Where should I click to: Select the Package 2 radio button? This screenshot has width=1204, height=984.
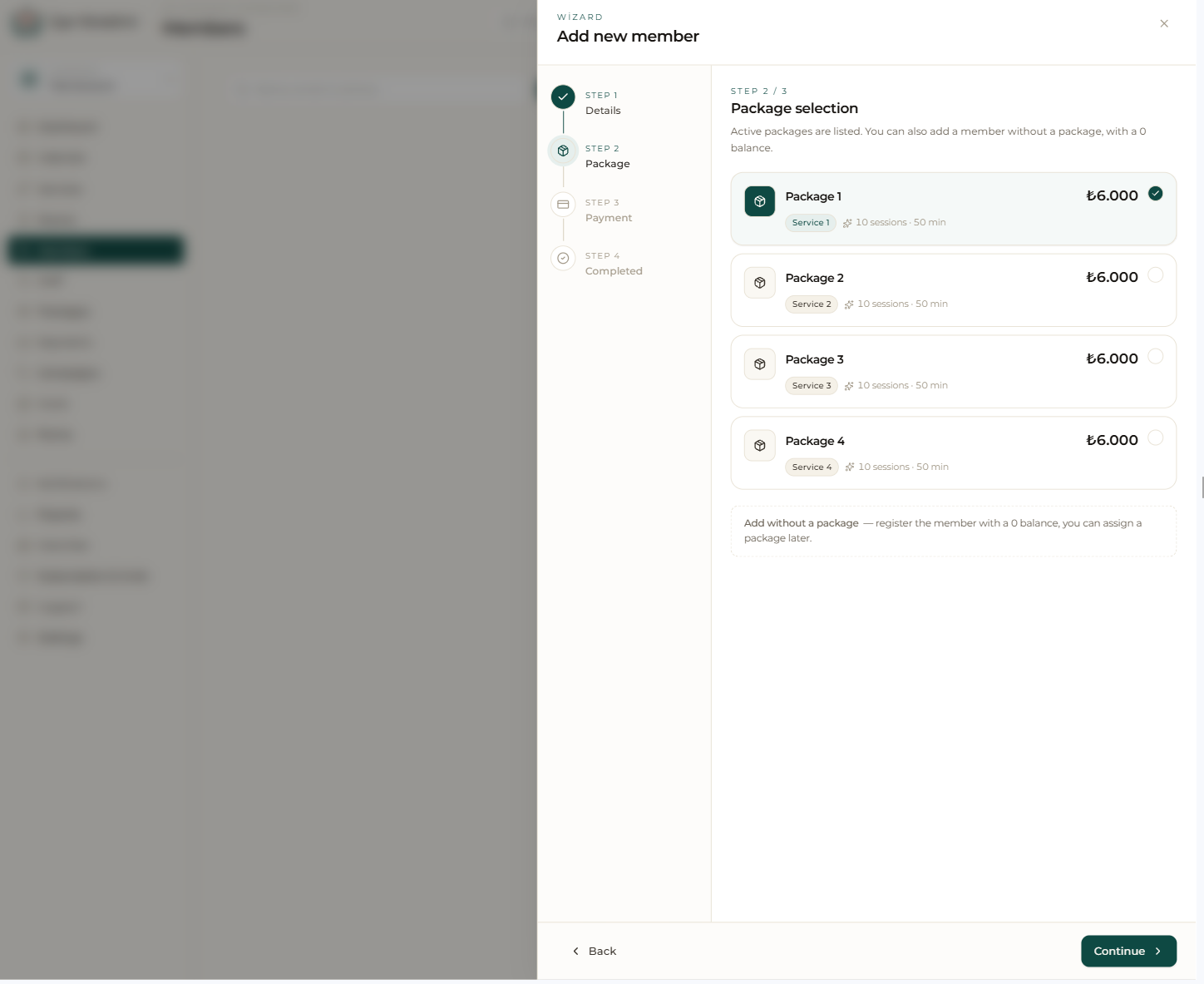[1155, 275]
